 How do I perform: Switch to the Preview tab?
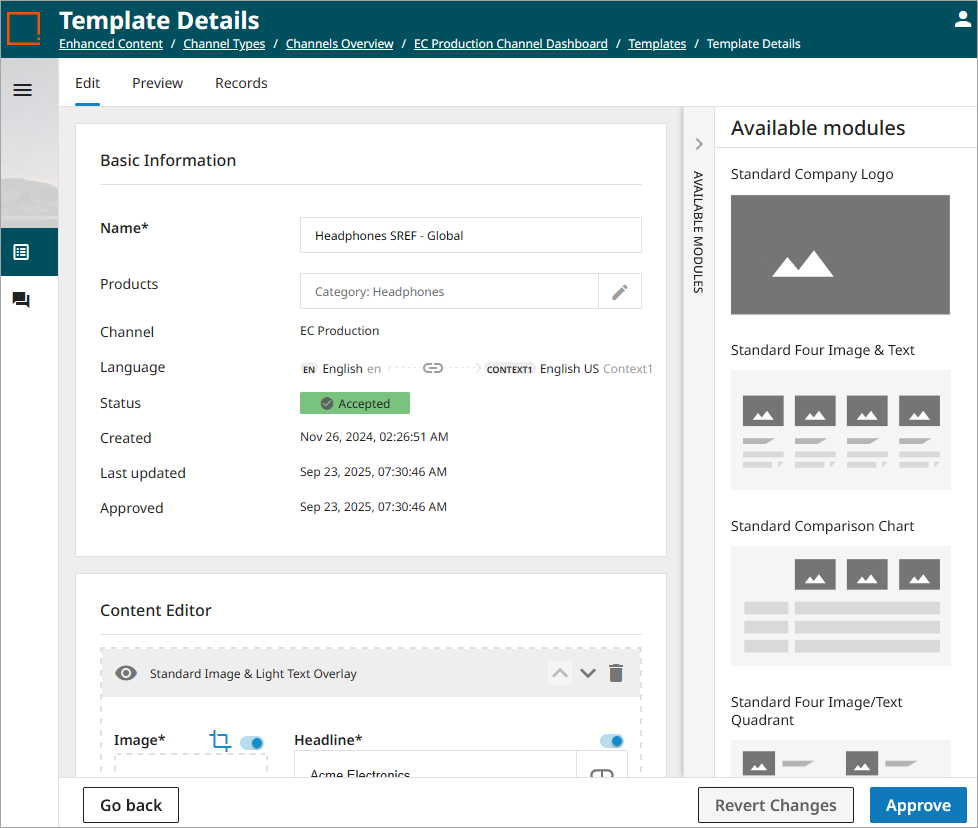click(157, 83)
